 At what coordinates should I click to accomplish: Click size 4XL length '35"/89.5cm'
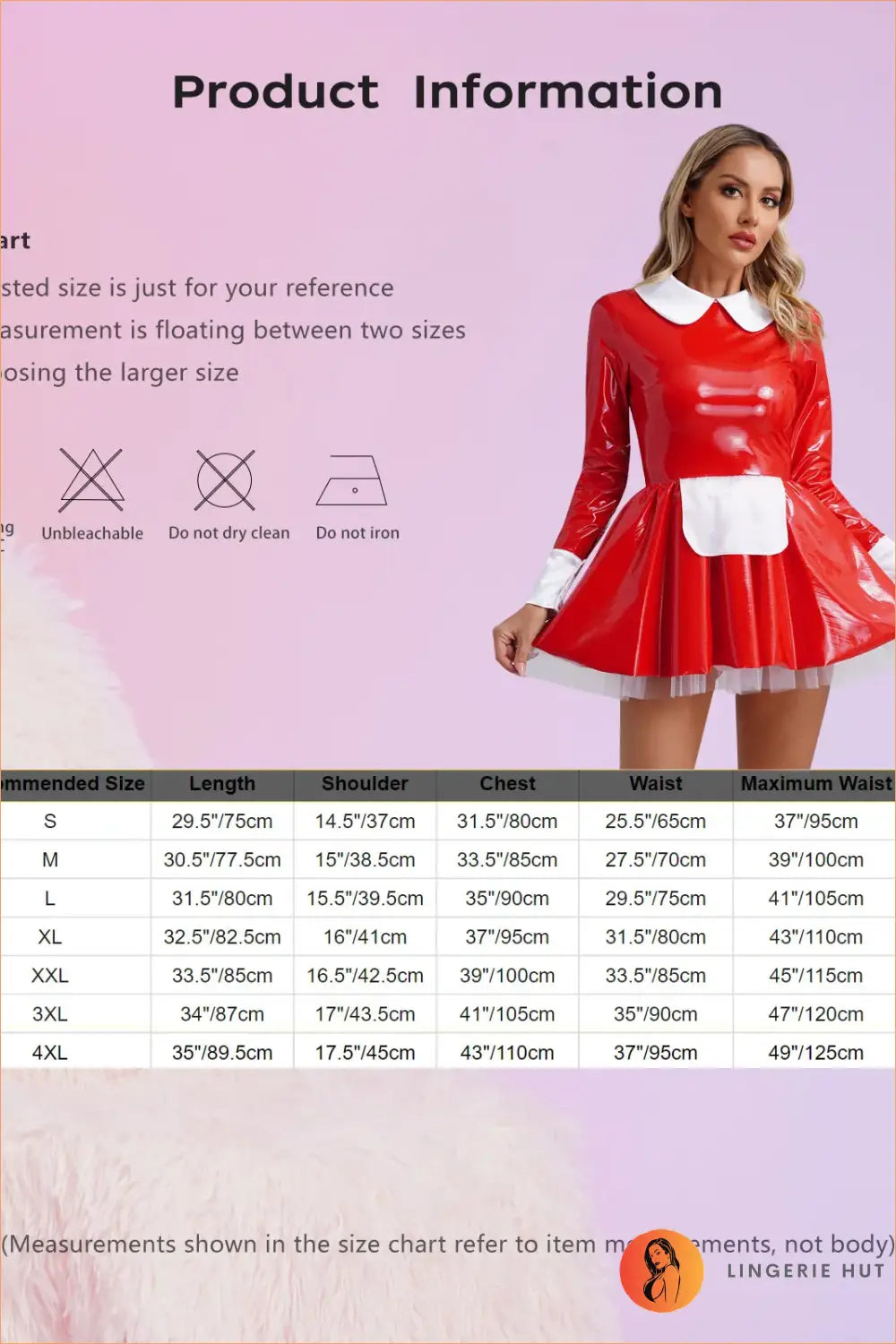(222, 1052)
